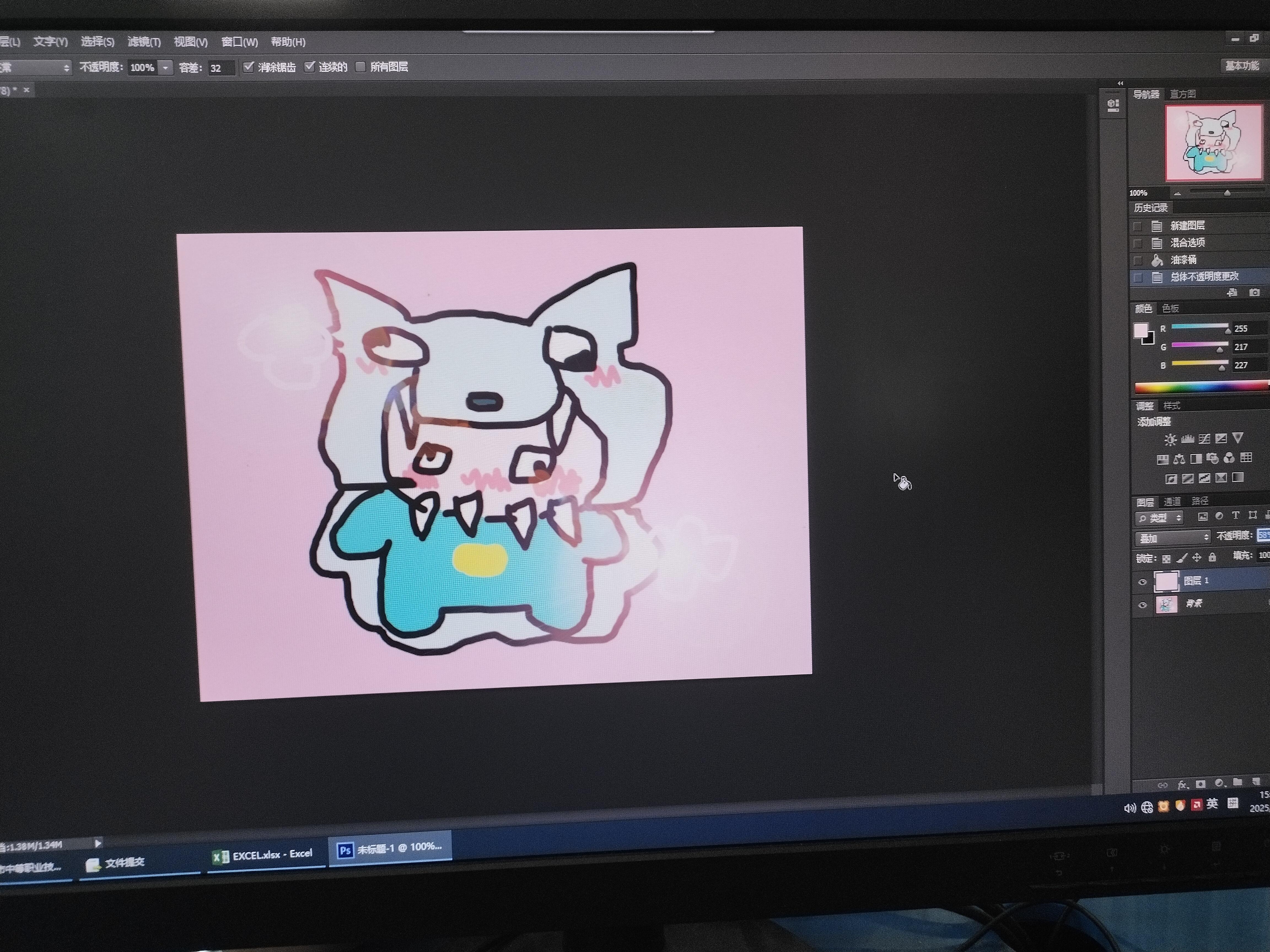Screen dimensions: 1270x952
Task: Open the 叠加 blend mode dropdown
Action: [x=1174, y=538]
